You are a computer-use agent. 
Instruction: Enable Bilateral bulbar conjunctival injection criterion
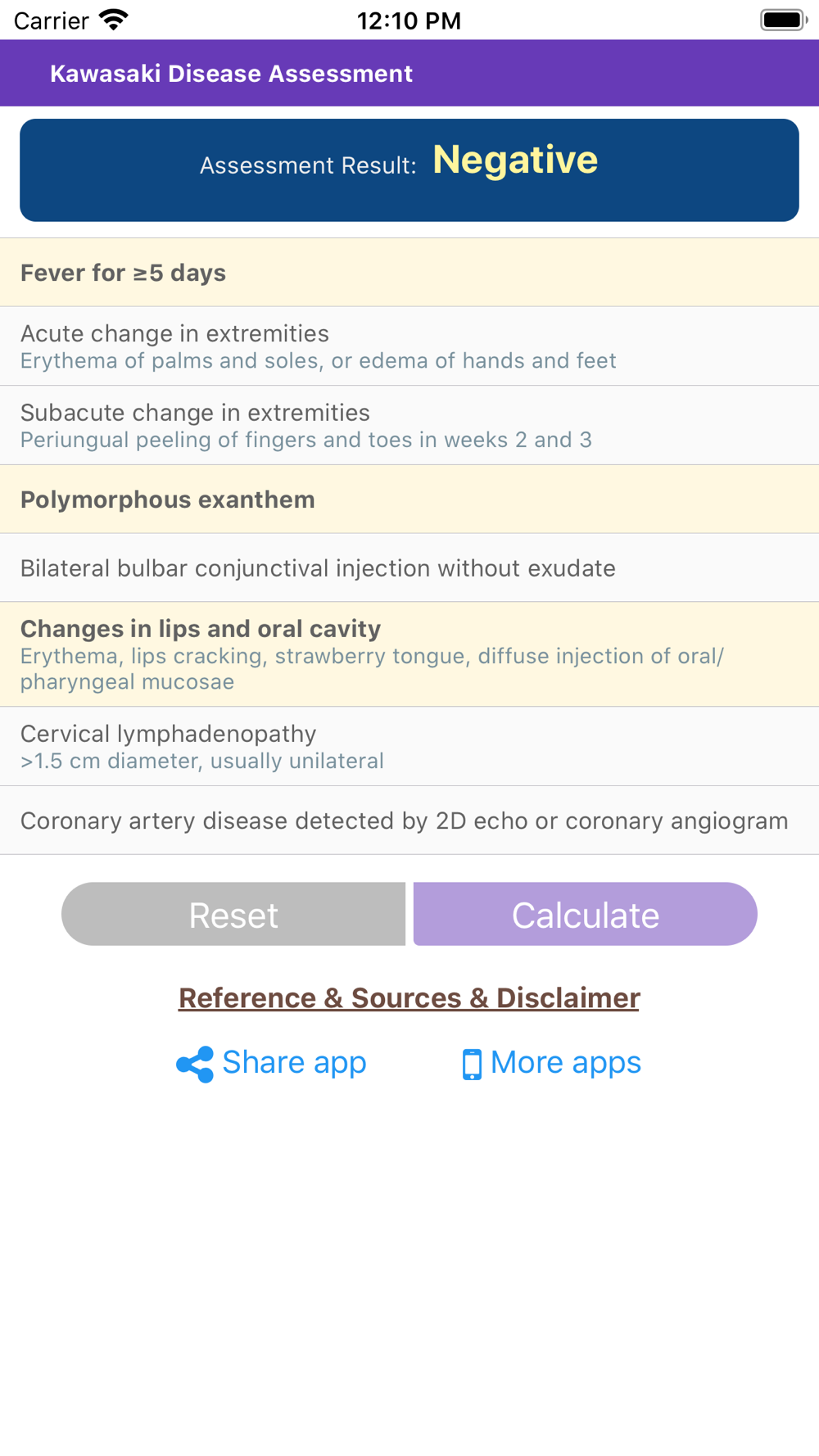pos(409,568)
